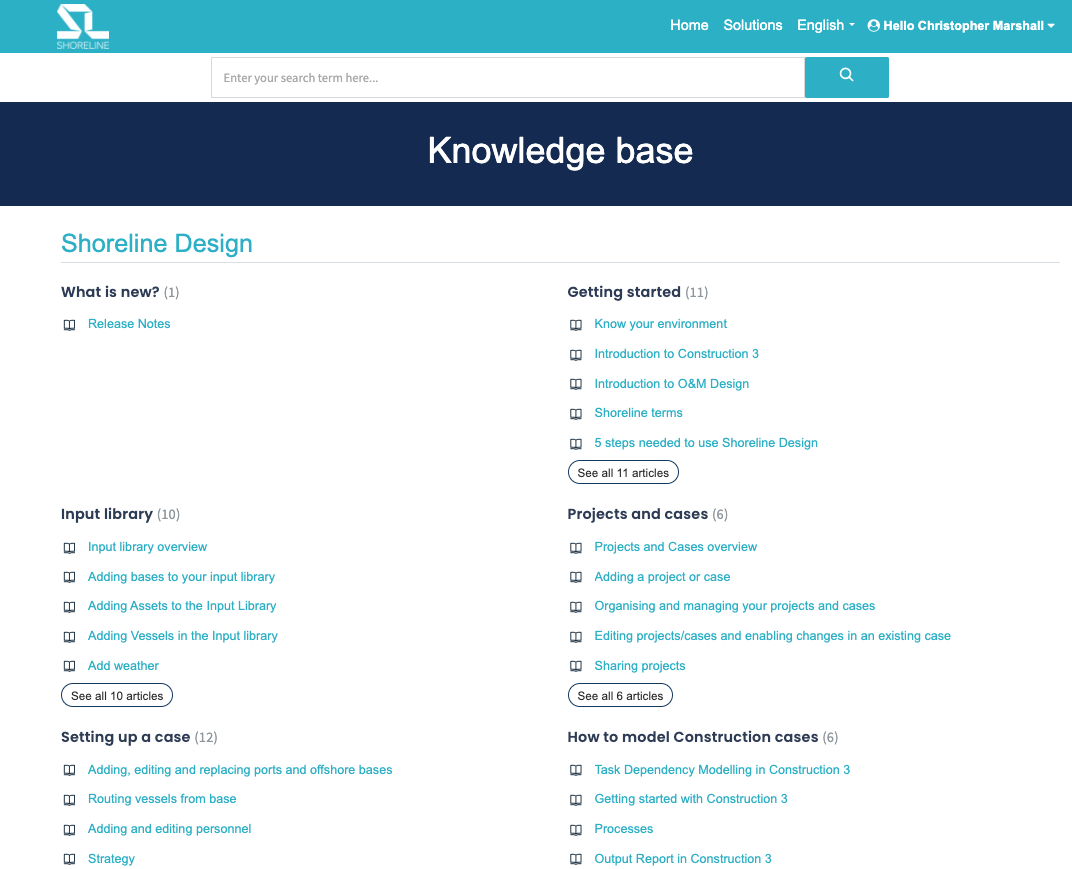This screenshot has width=1072, height=869.
Task: Open the Introduction to O&M Design article
Action: [x=671, y=384]
